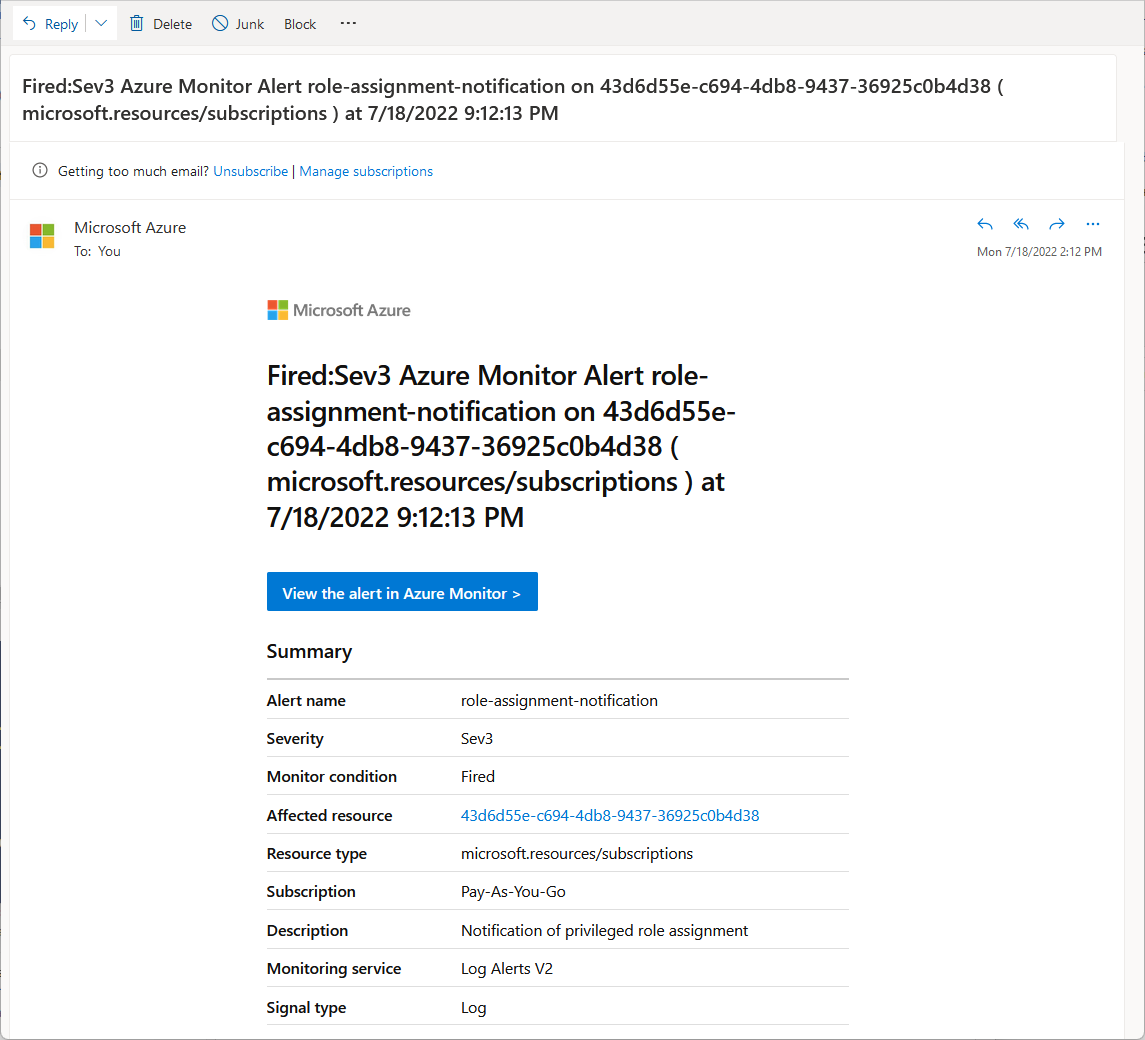Screen dimensions: 1145x1040
Task: Click the microsoft.resources/subscriptions resource type value
Action: tap(577, 853)
